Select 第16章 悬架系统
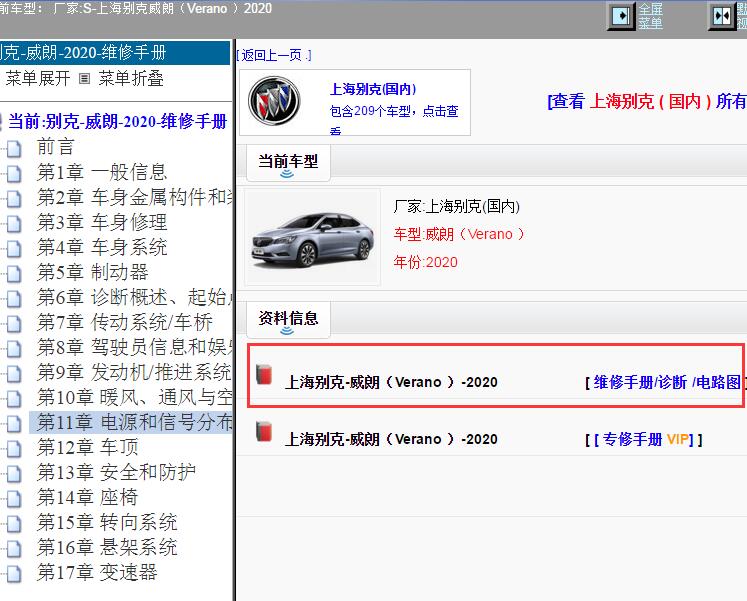 pyautogui.click(x=107, y=547)
